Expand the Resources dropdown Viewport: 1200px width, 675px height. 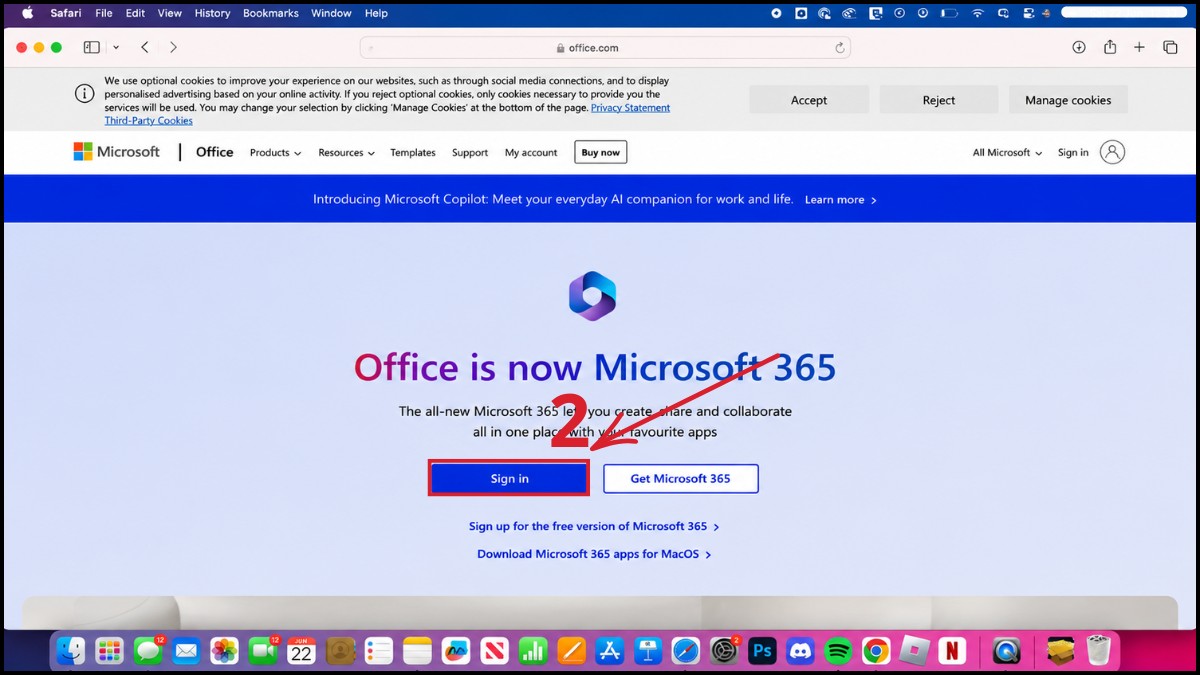(346, 153)
